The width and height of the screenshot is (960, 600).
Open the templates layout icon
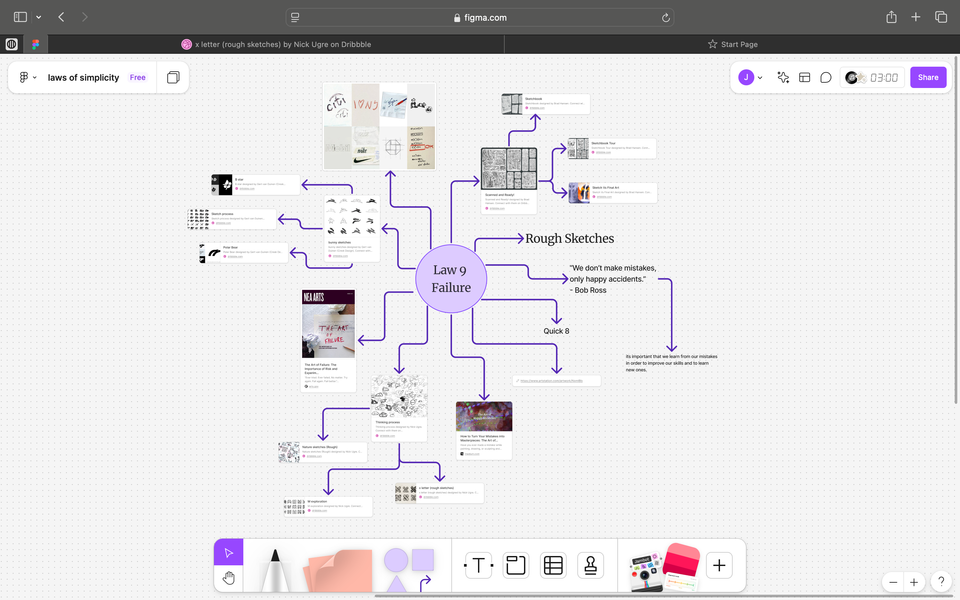tap(804, 77)
